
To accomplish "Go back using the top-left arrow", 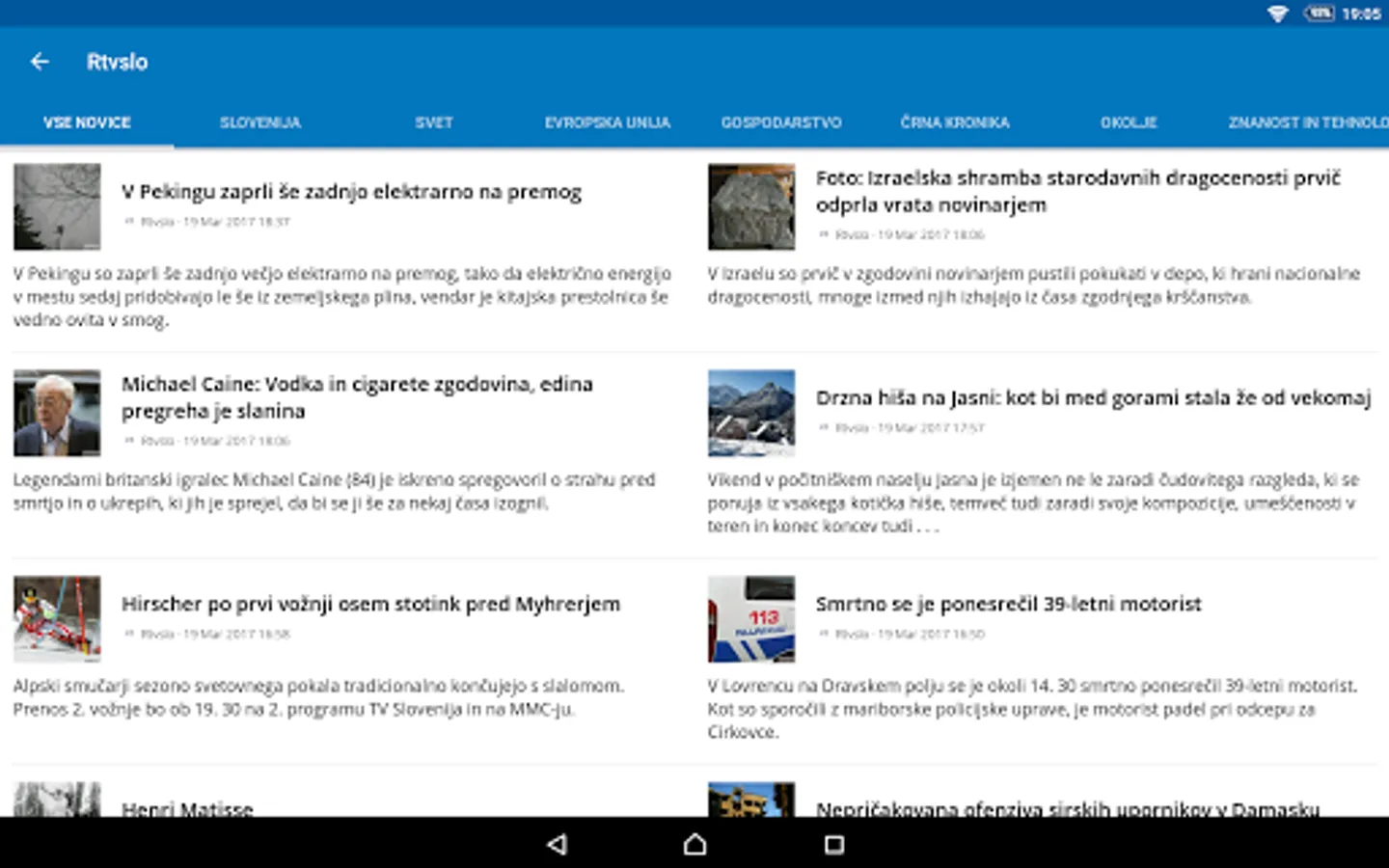I will click(40, 62).
